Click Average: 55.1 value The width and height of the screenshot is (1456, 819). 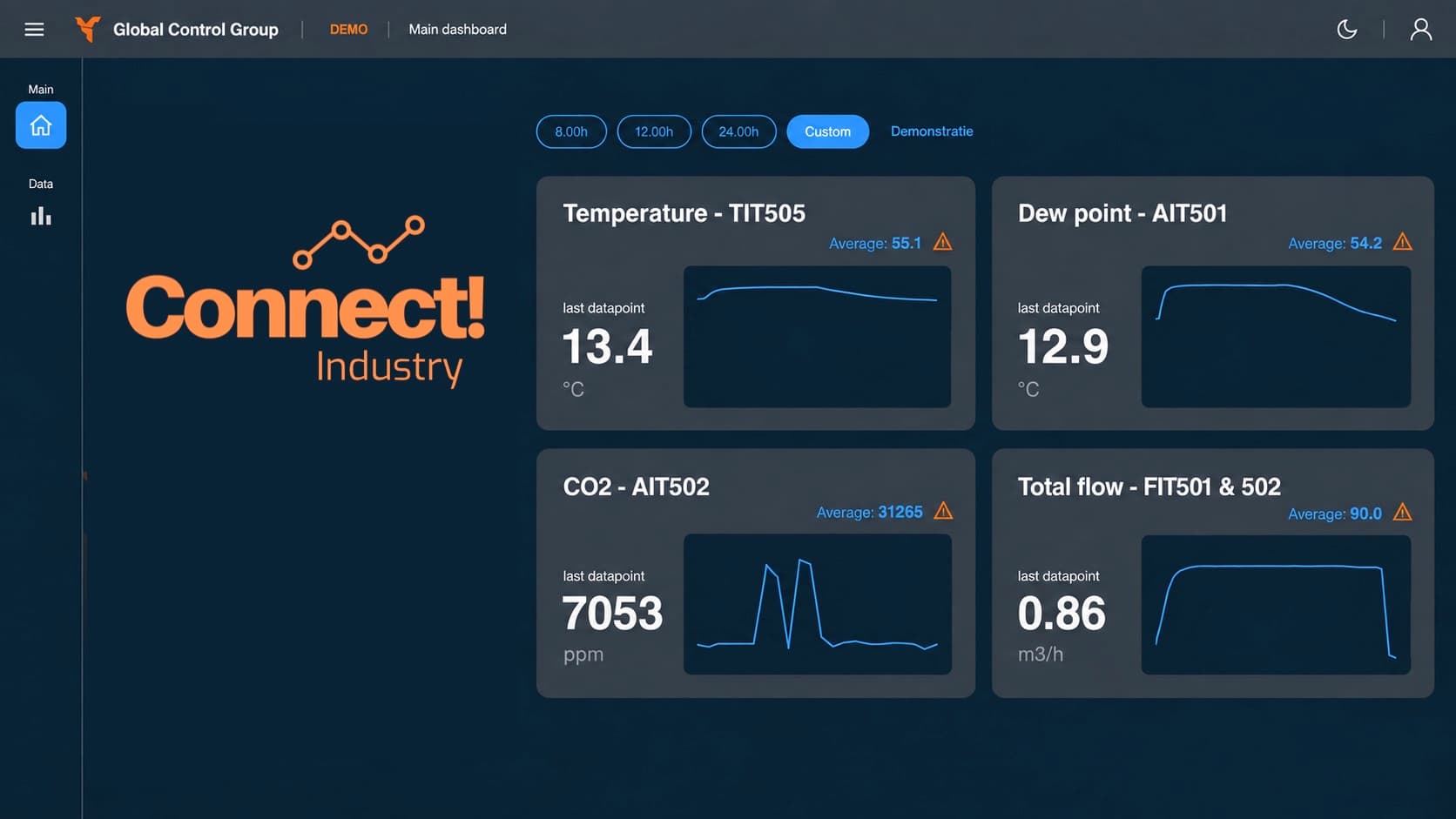[x=874, y=243]
